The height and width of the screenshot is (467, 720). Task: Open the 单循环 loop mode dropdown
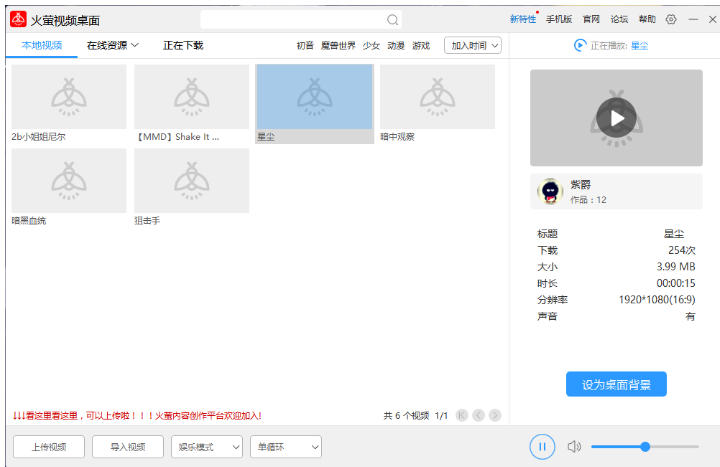[286, 447]
